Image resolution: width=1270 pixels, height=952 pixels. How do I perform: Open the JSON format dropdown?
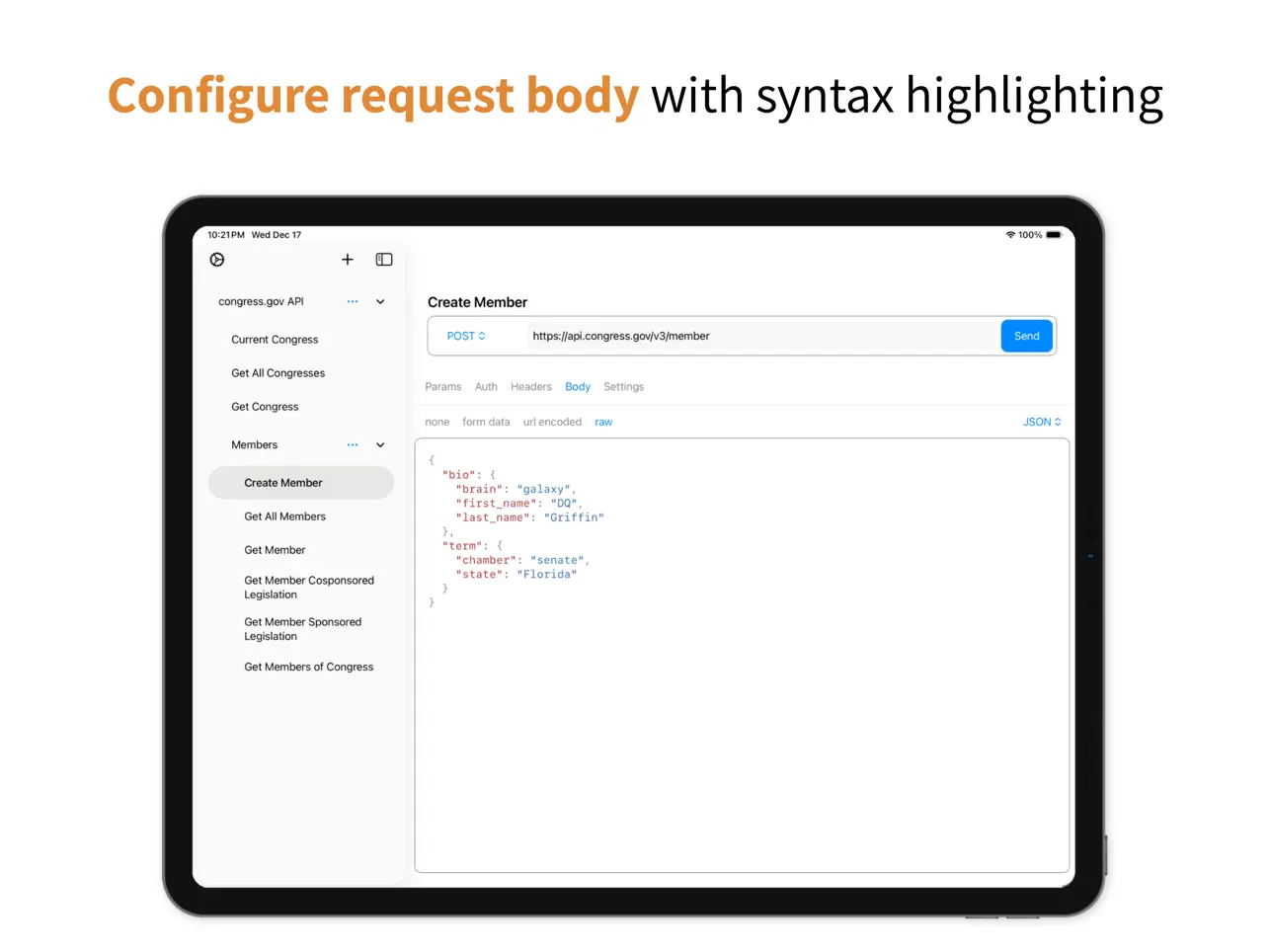(1042, 422)
